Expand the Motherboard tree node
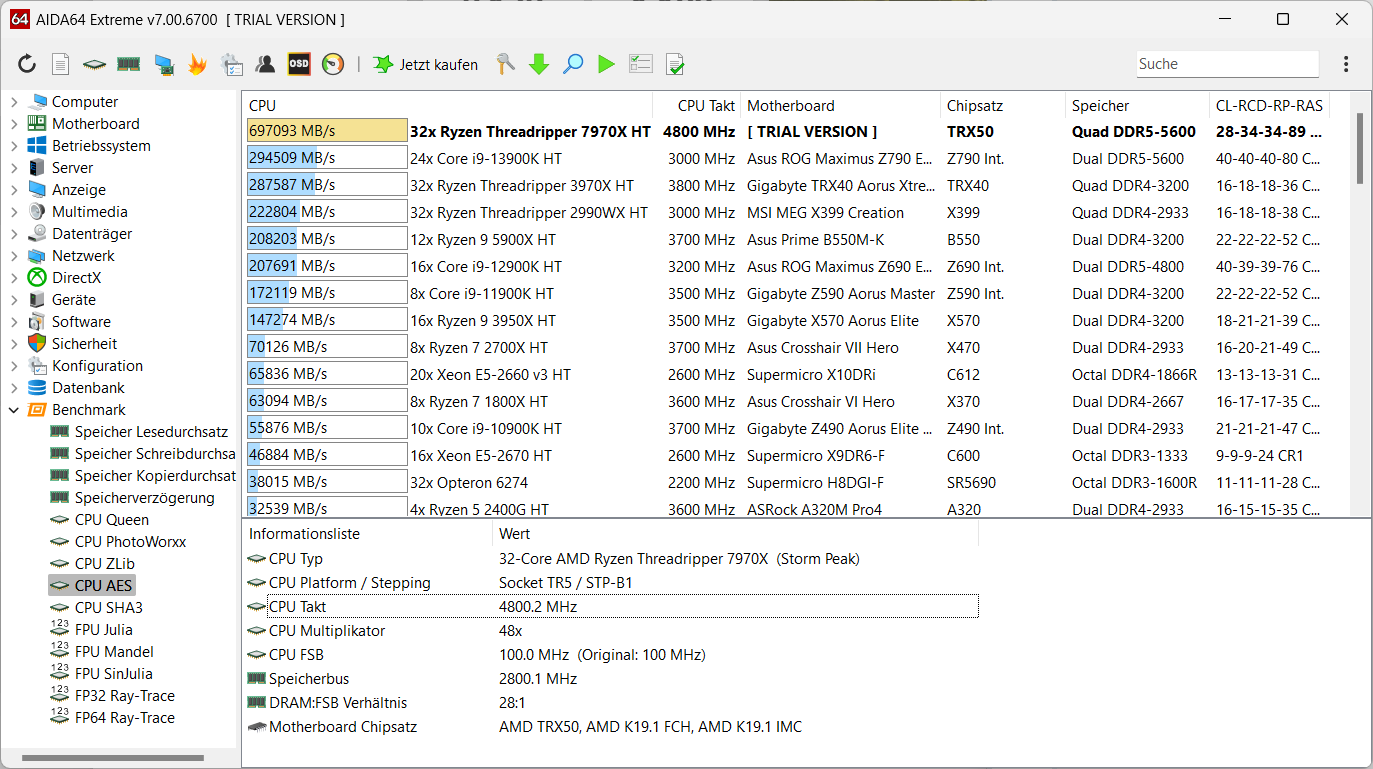Image resolution: width=1373 pixels, height=769 pixels. click(x=14, y=124)
